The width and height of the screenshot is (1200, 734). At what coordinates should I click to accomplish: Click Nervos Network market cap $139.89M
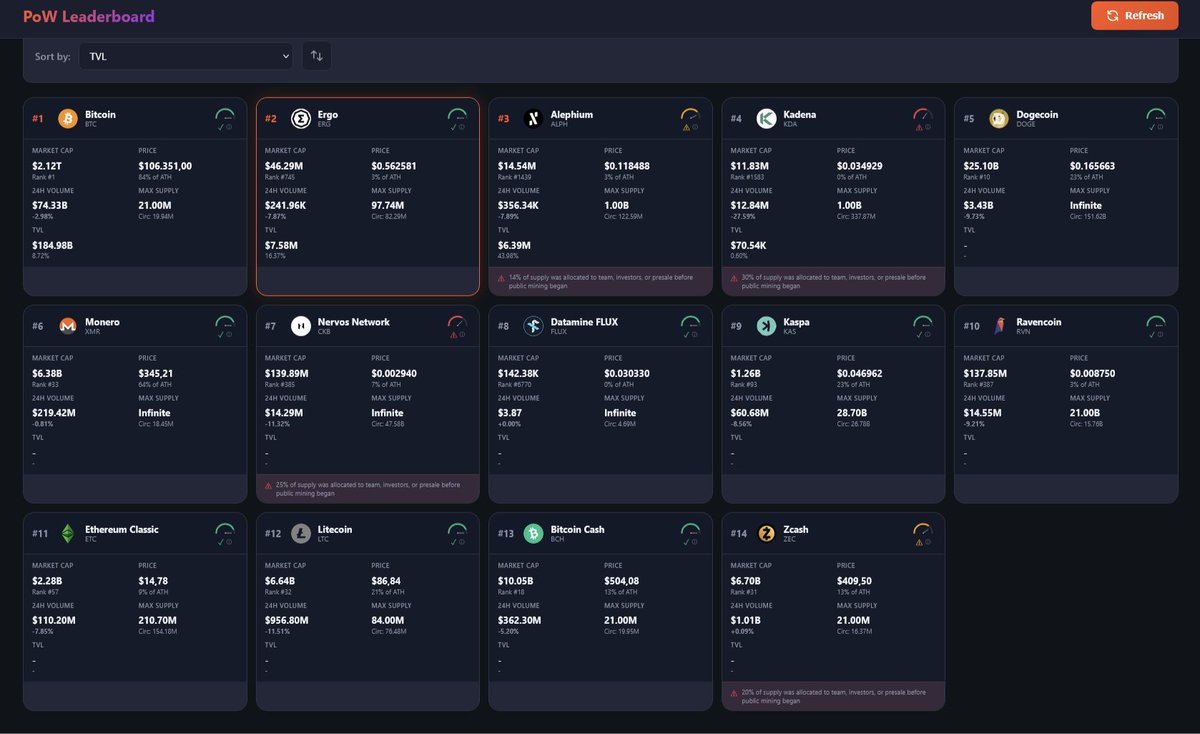point(287,373)
